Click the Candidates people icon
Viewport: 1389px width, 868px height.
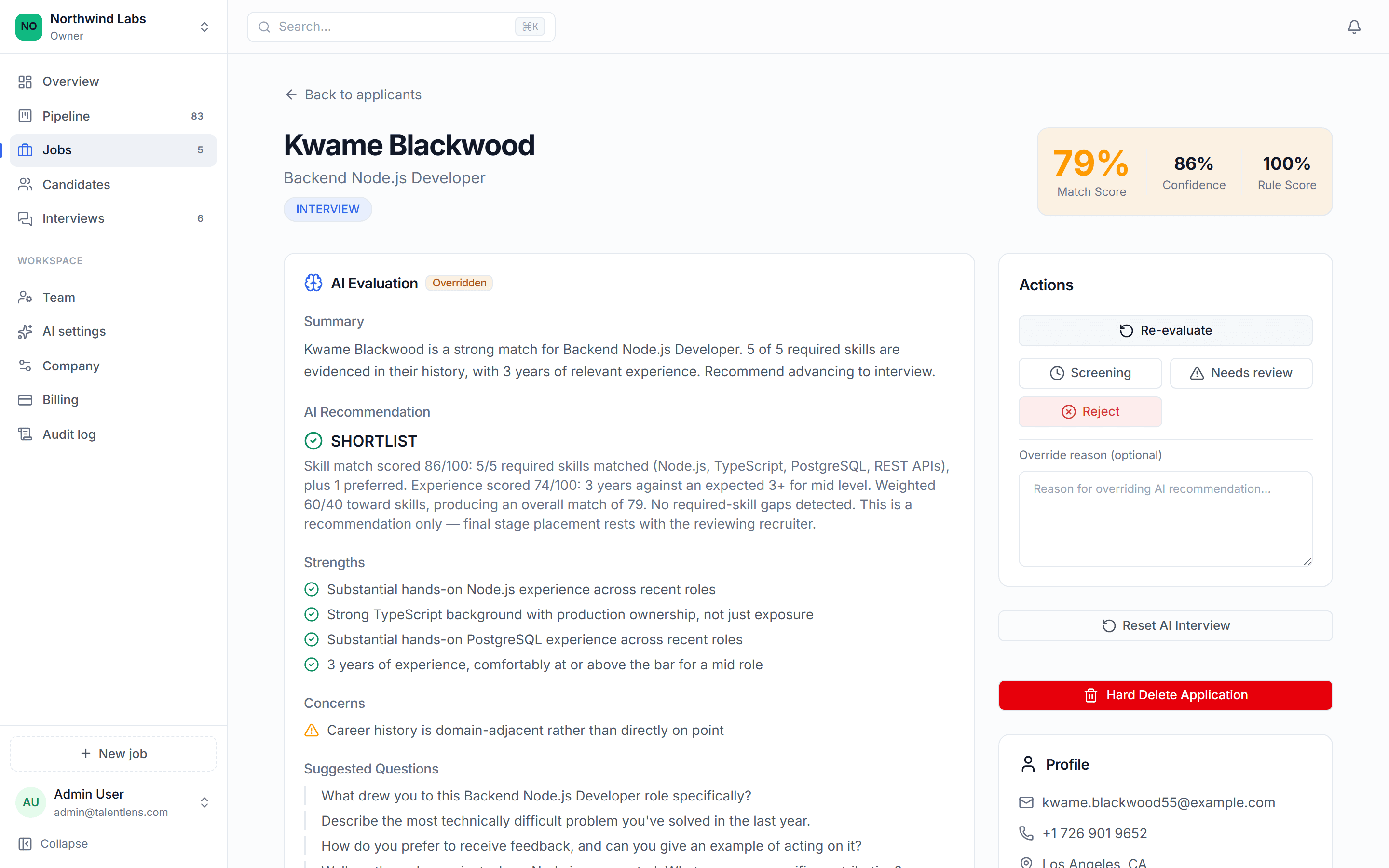[25, 184]
